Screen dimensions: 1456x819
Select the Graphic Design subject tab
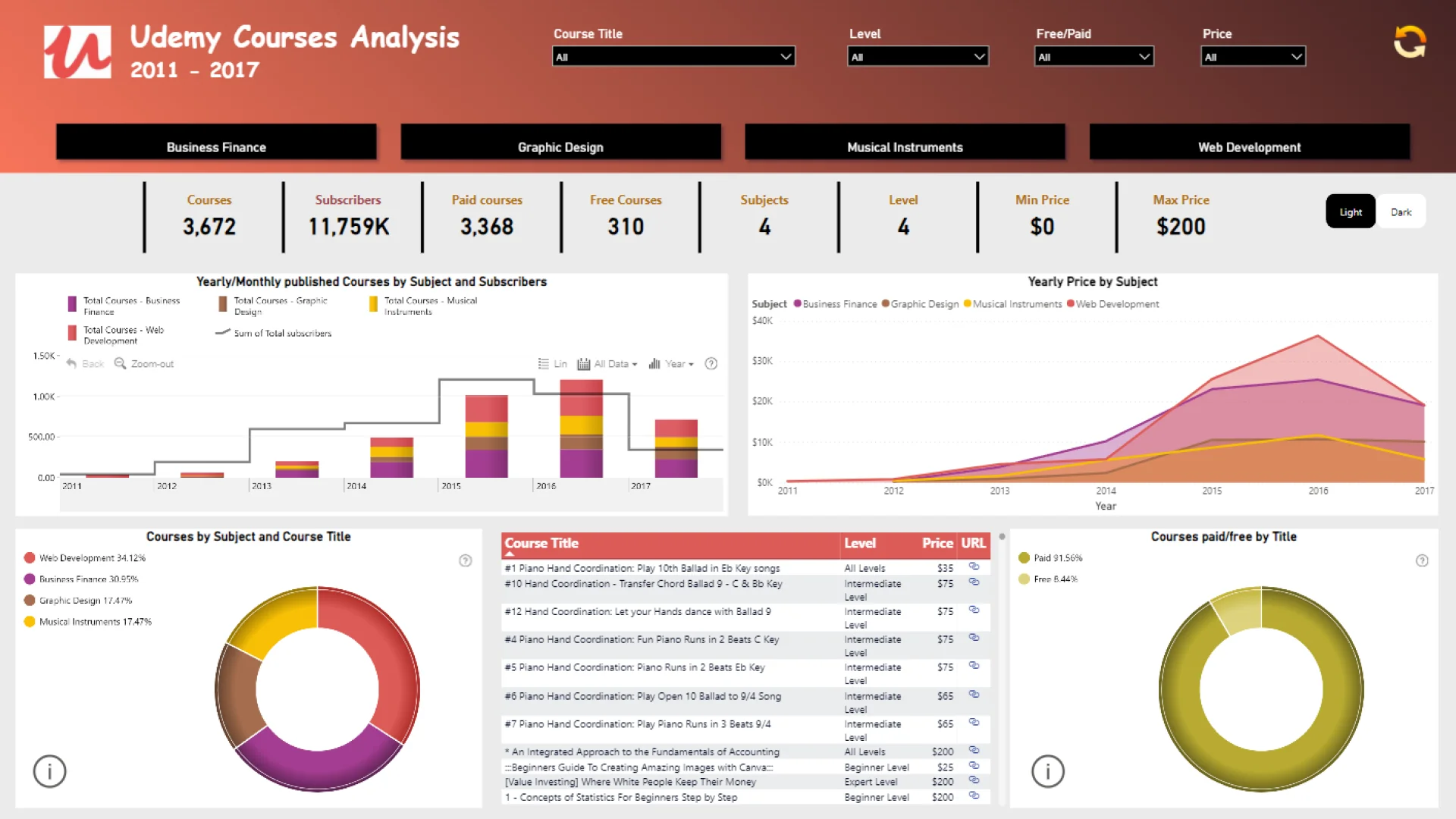(x=560, y=142)
